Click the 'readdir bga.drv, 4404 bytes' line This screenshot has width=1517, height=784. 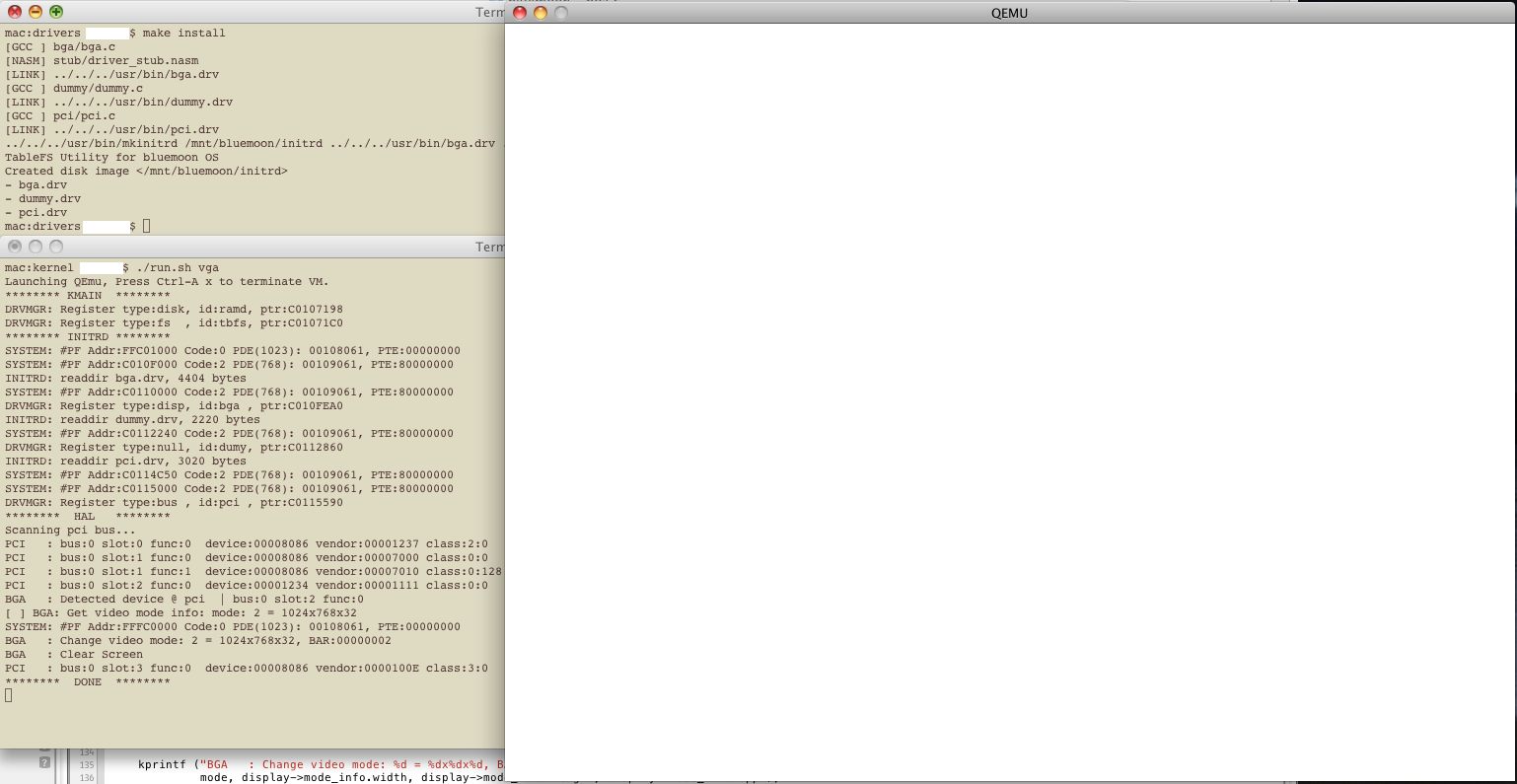[x=126, y=378]
